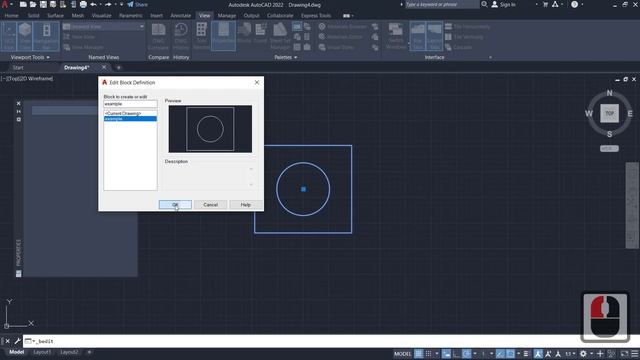Toggle Tool Palettes ribbon button
This screenshot has width=640, height=360.
[x=201, y=36]
